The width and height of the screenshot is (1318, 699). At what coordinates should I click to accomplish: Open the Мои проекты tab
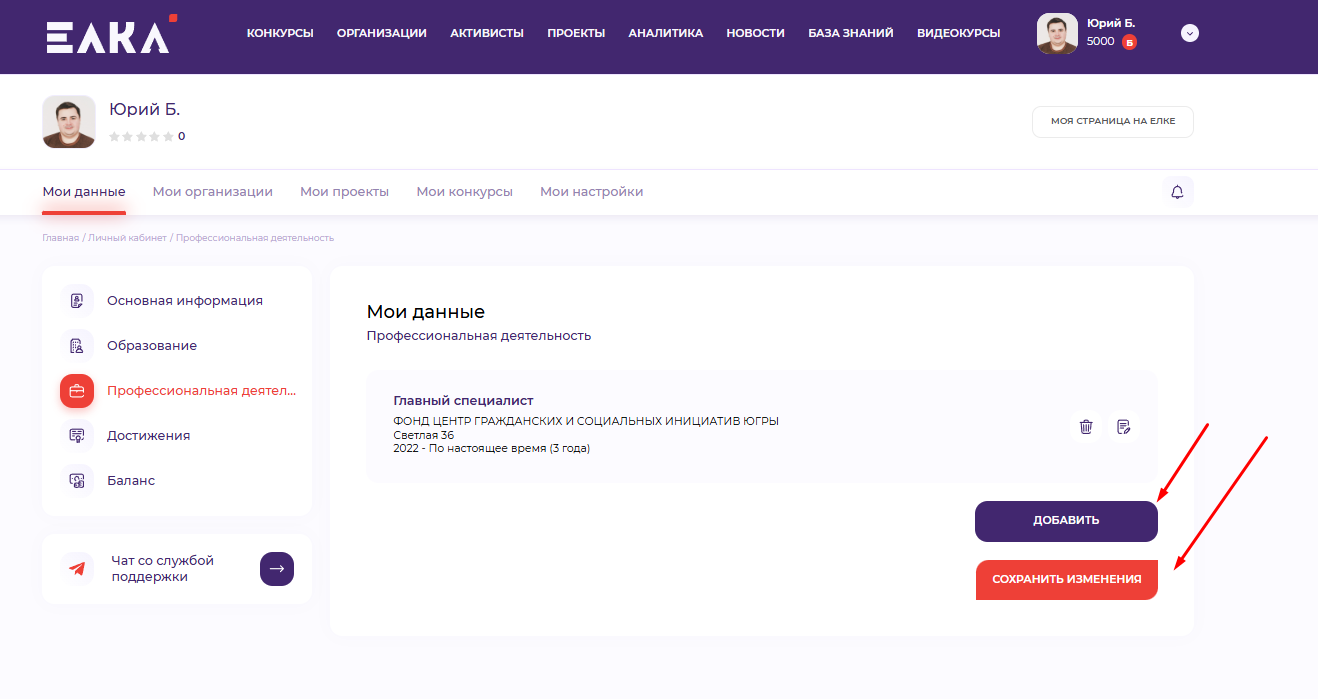click(344, 192)
